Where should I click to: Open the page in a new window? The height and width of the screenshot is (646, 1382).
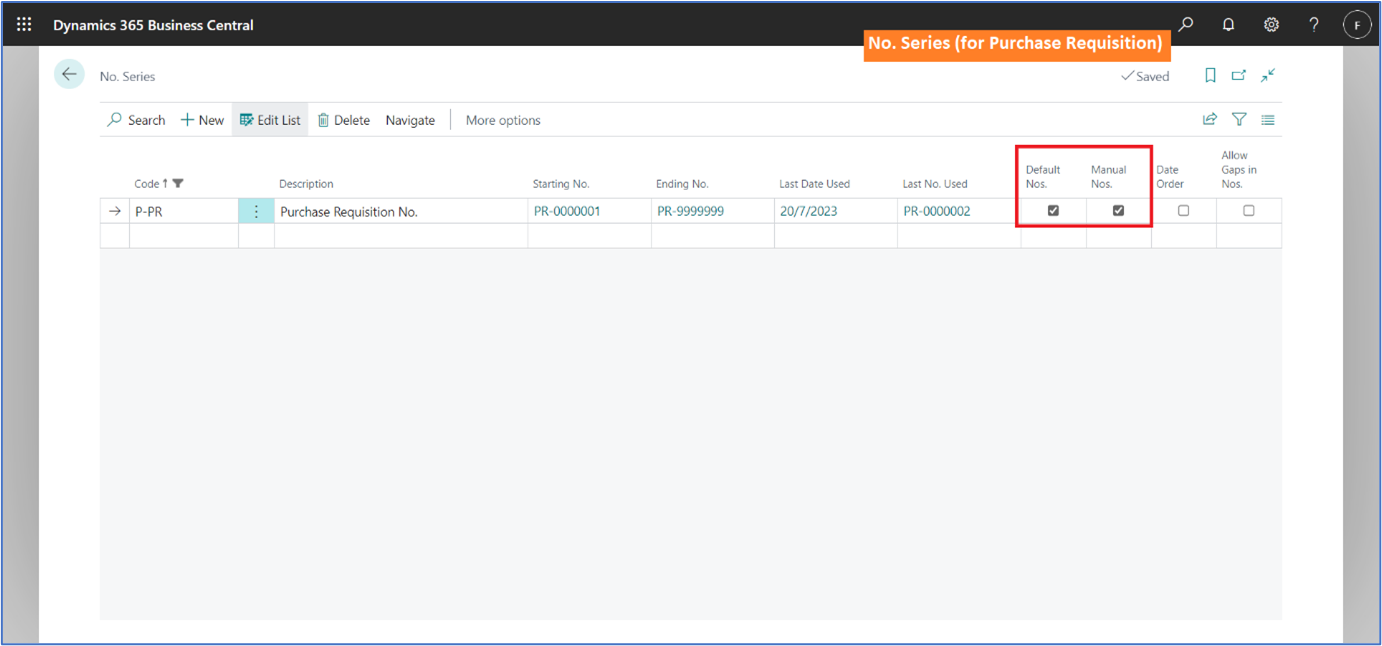point(1239,76)
